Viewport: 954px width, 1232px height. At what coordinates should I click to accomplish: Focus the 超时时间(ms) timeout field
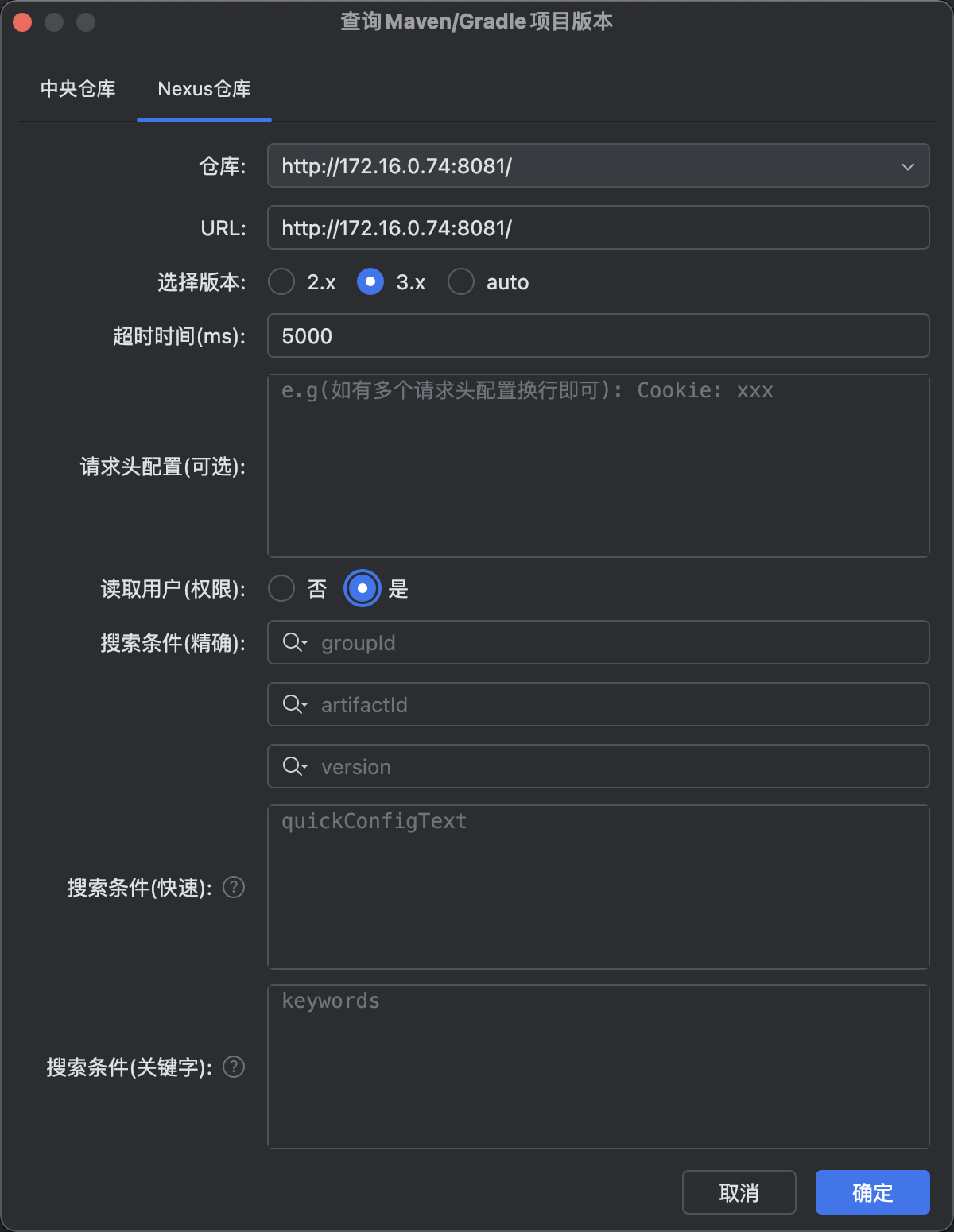pyautogui.click(x=598, y=336)
